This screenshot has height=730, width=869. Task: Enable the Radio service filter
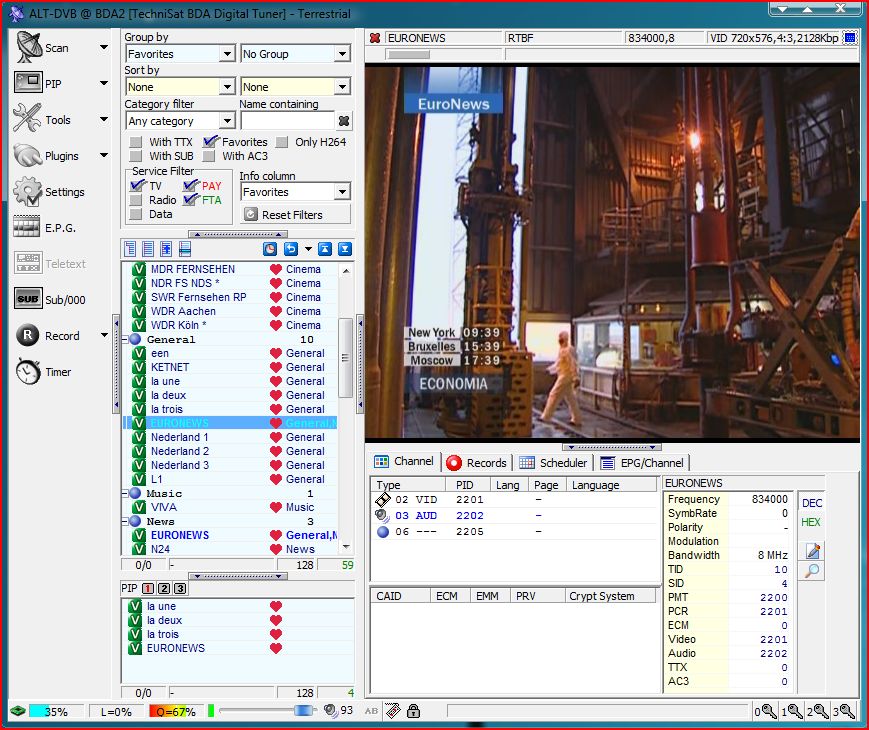pos(136,200)
